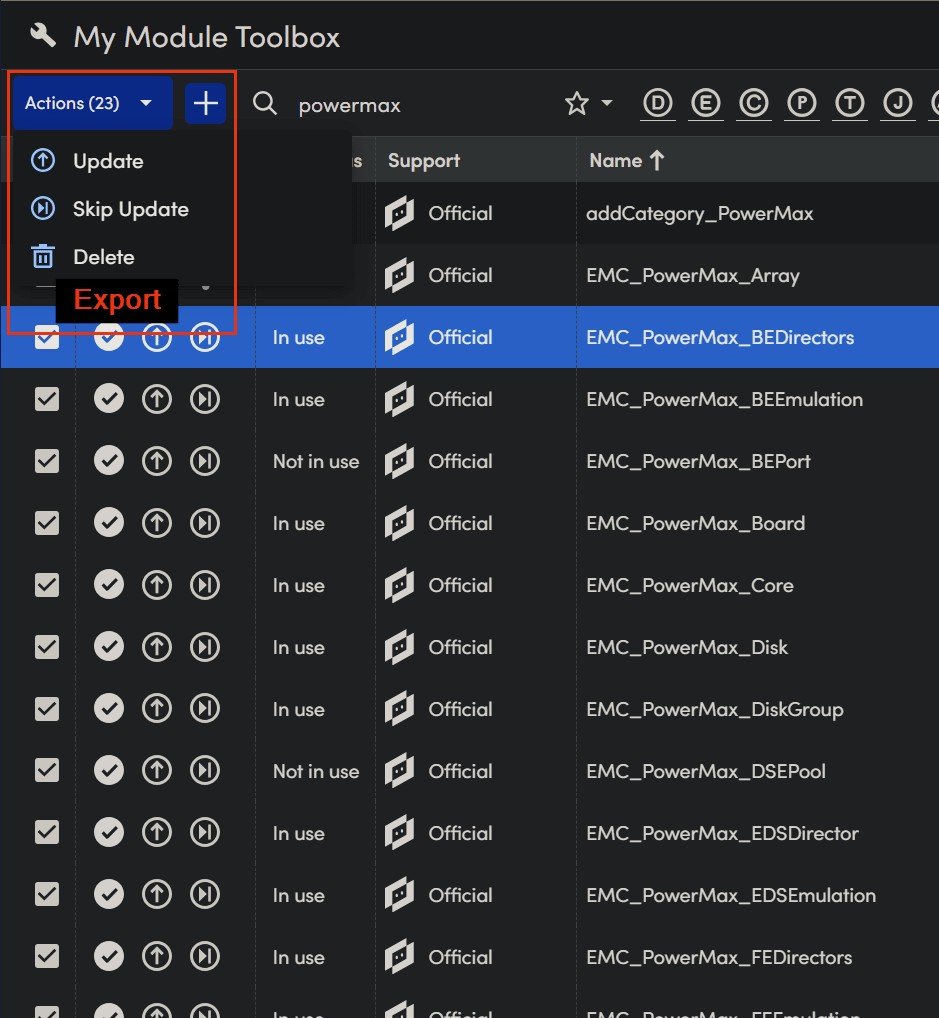
Task: Uncheck the EMC_PowerMax_EDSDirector row checkbox
Action: (47, 833)
